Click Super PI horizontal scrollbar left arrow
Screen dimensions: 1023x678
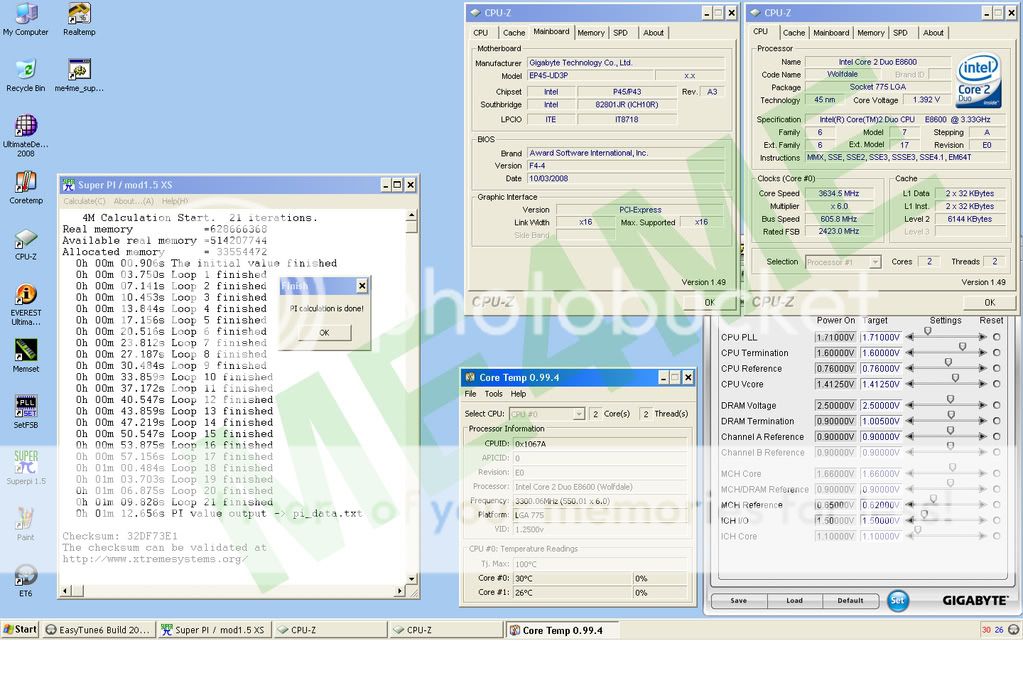point(65,591)
